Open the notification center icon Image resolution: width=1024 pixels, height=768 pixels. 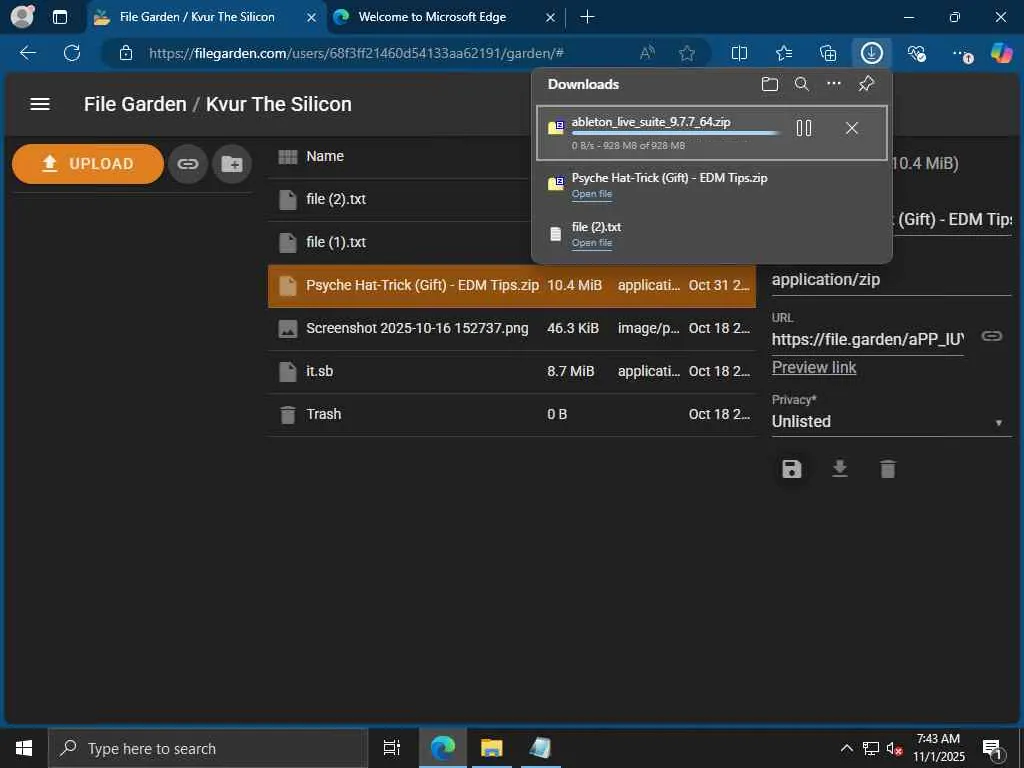coord(993,749)
